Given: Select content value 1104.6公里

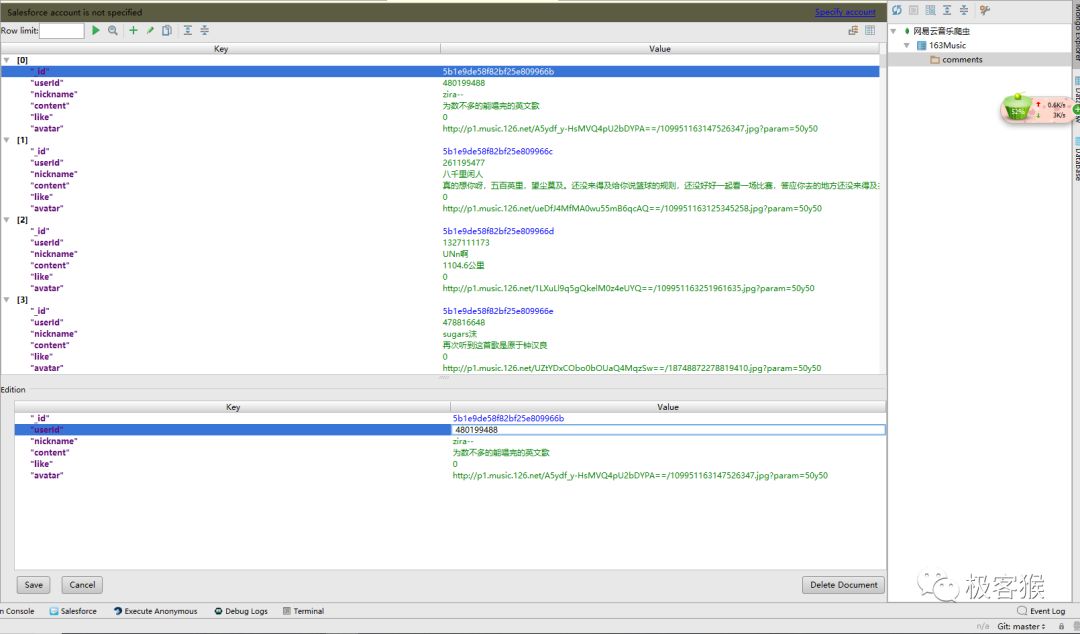Looking at the screenshot, I should [x=463, y=265].
